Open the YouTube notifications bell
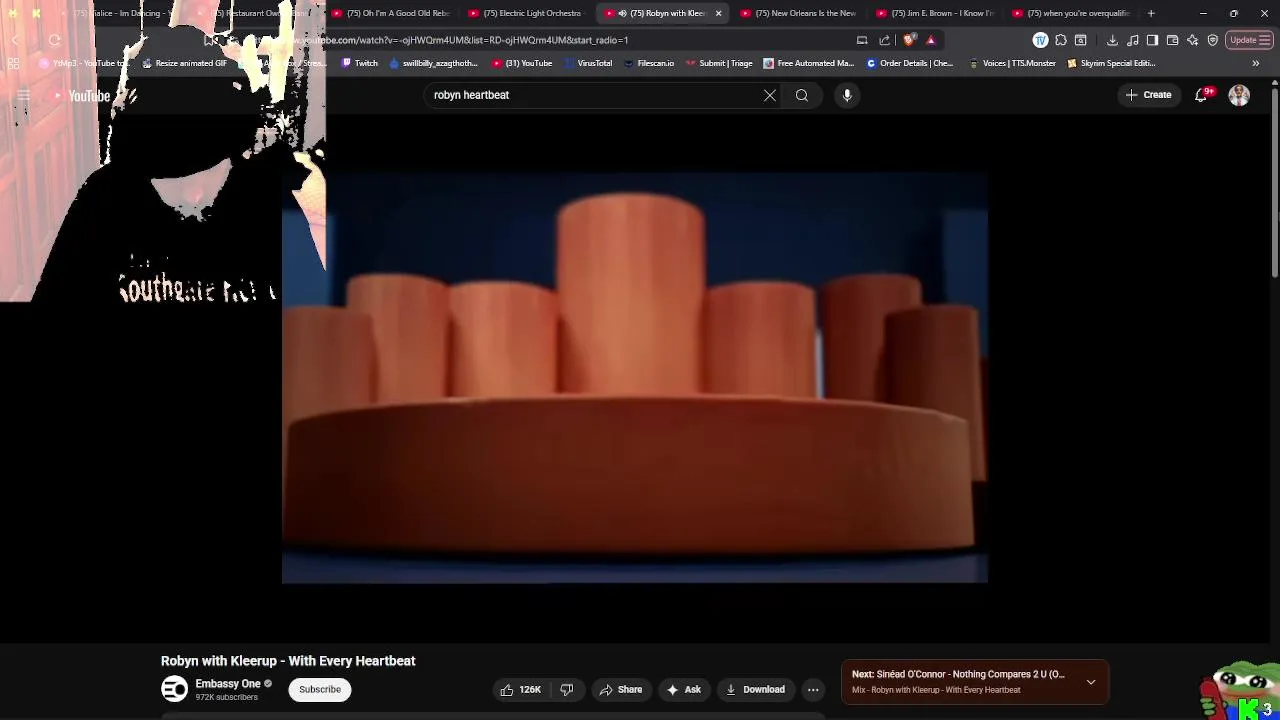Viewport: 1280px width, 720px height. (x=1201, y=95)
